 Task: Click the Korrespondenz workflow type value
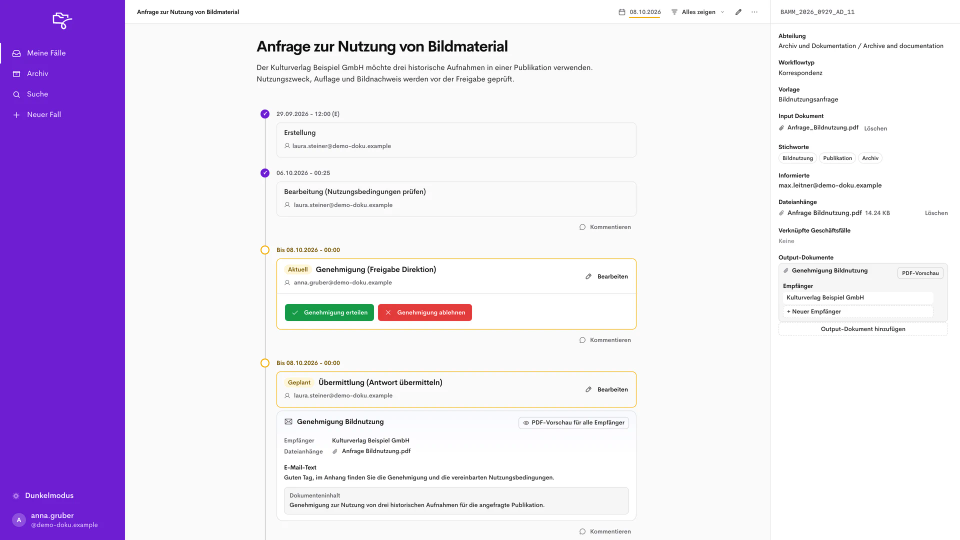coord(800,73)
